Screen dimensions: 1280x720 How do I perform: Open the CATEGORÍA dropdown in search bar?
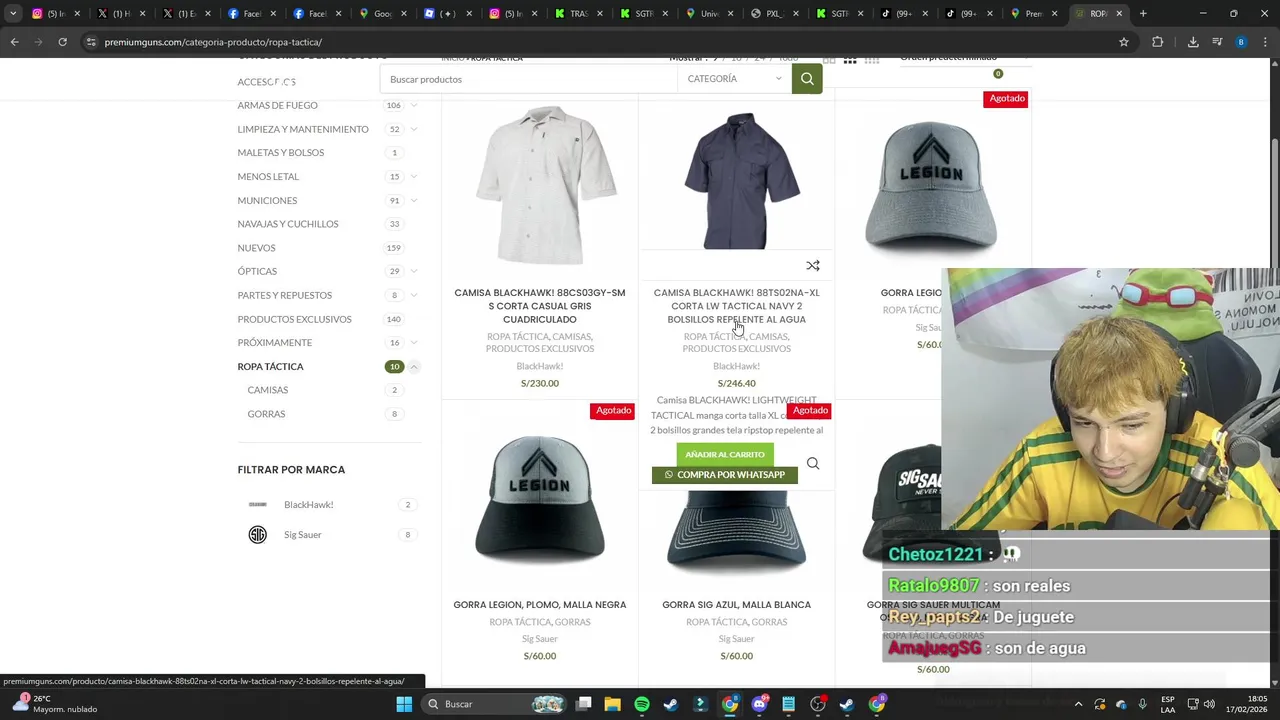[733, 79]
